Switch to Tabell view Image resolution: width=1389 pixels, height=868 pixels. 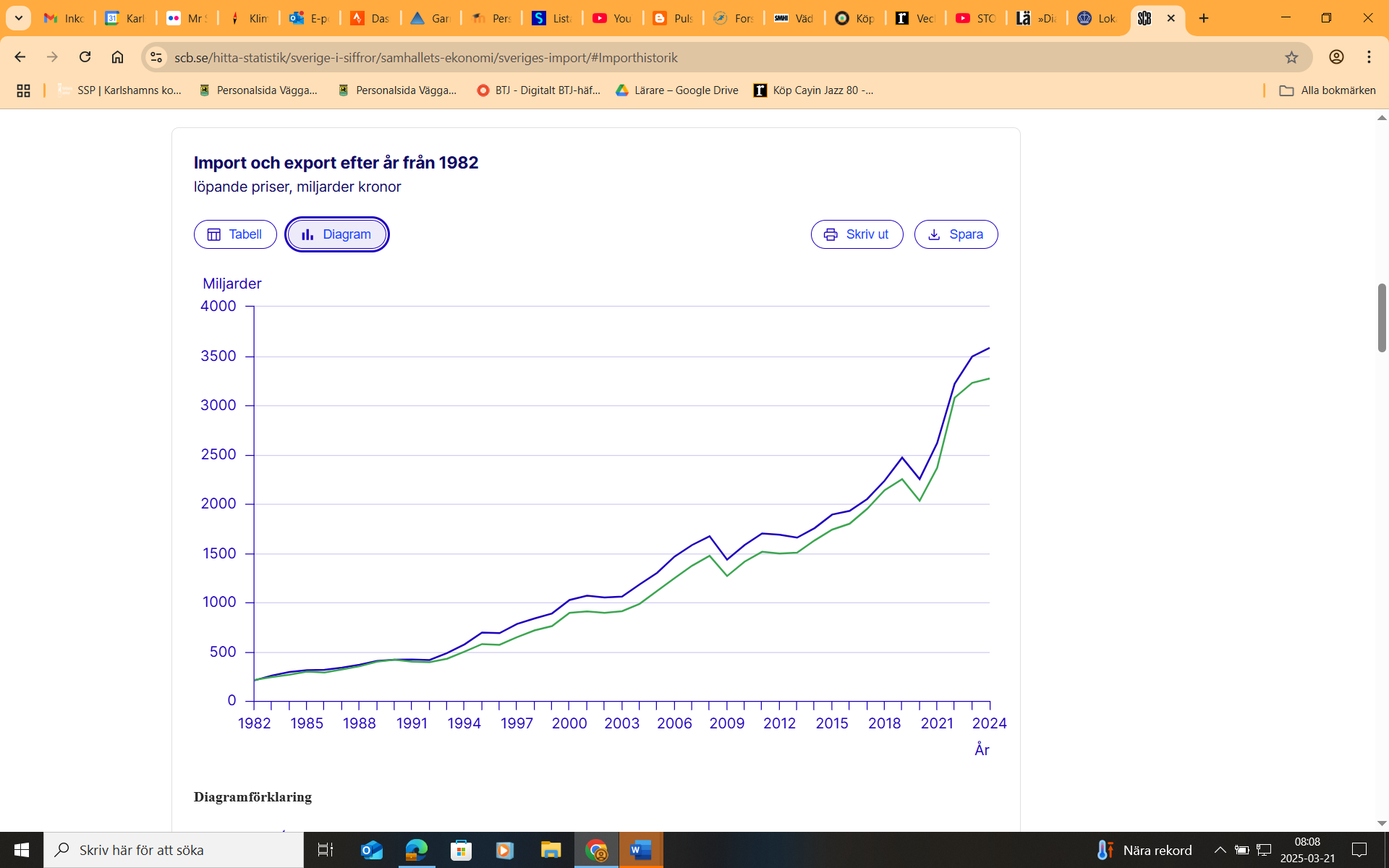(x=235, y=234)
